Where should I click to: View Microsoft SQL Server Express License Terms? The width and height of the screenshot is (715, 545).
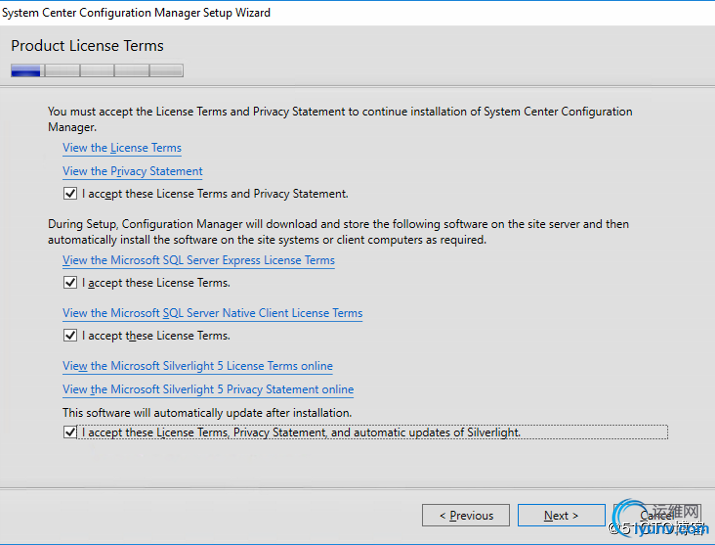pyautogui.click(x=198, y=260)
